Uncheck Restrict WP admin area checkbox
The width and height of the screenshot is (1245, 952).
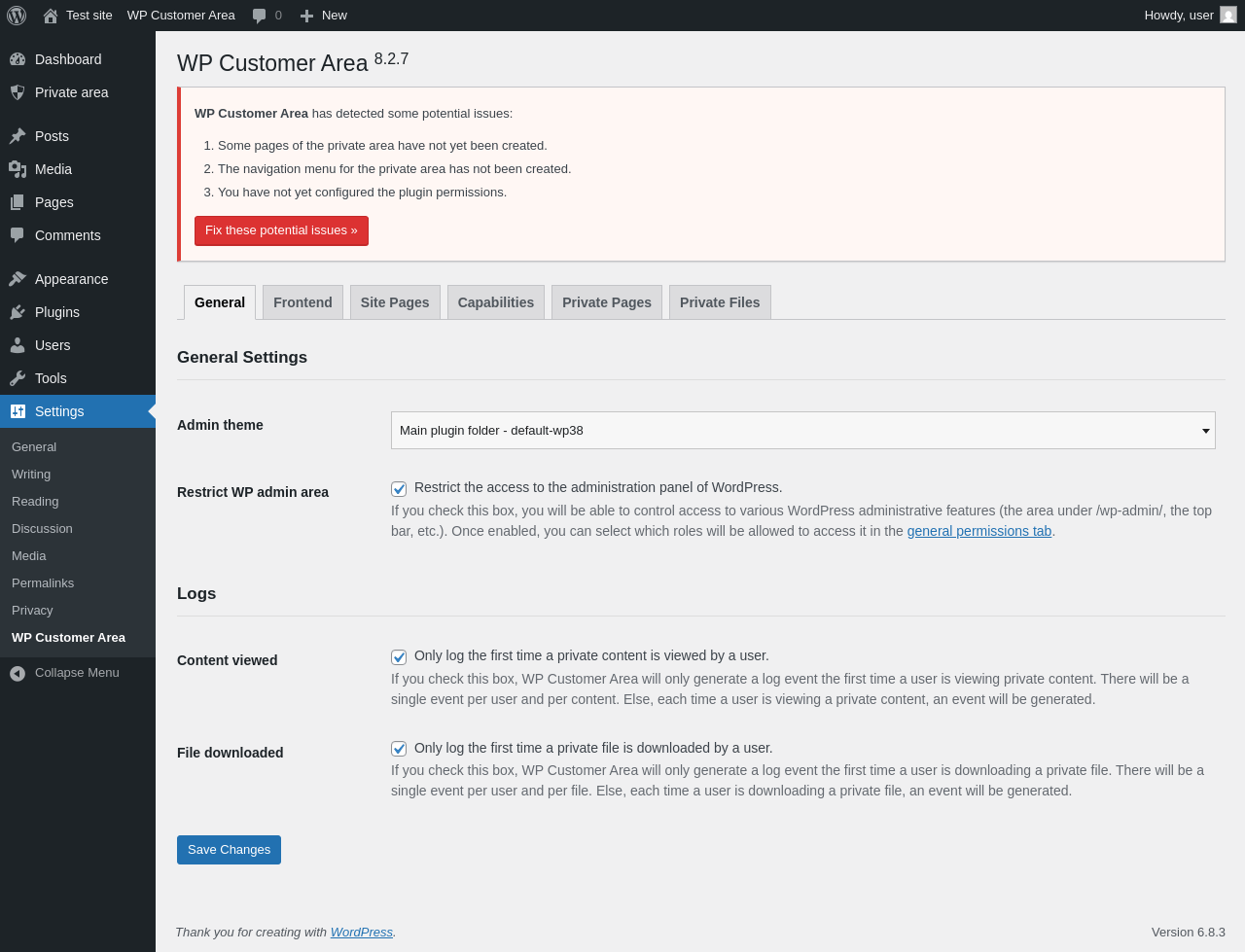tap(399, 489)
